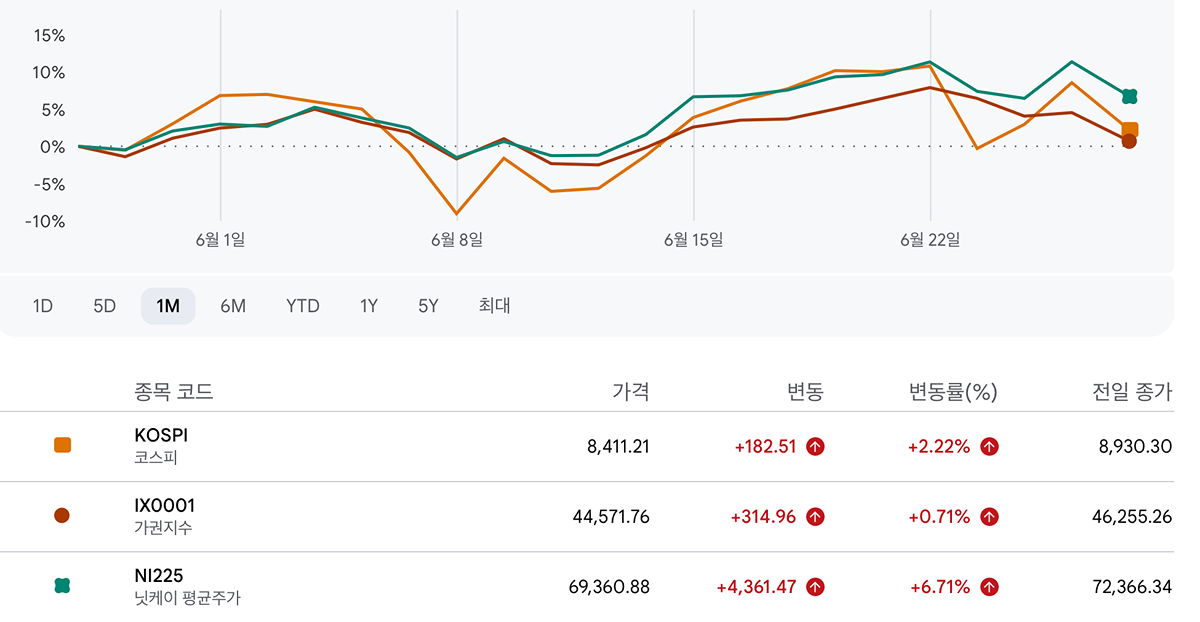The image size is (1200, 622).
Task: Click the KOSPI change up-arrow icon
Action: point(815,447)
